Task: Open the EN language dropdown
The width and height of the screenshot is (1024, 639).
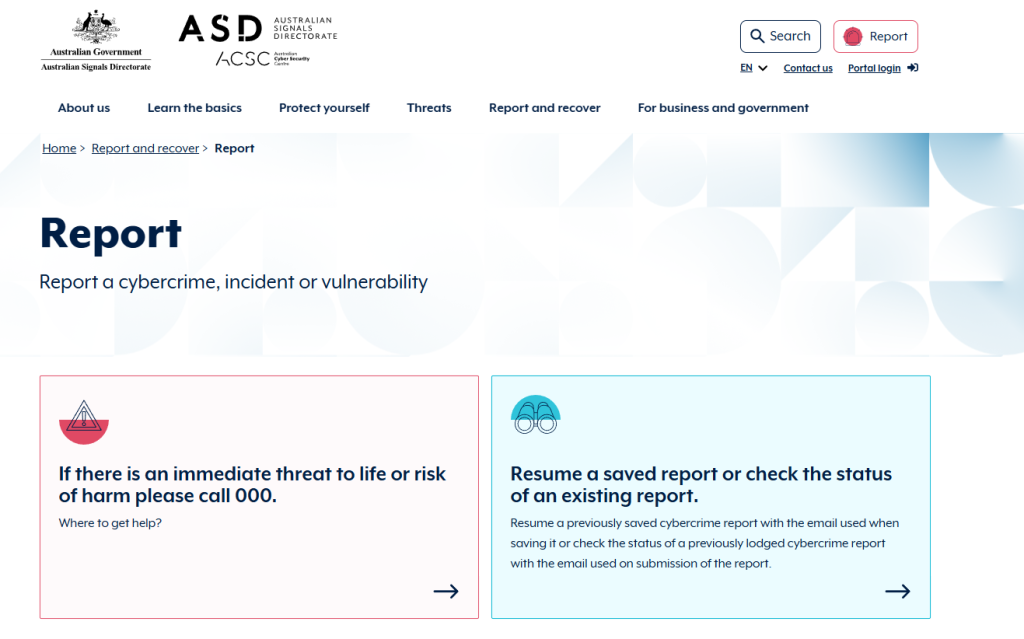Action: (754, 68)
